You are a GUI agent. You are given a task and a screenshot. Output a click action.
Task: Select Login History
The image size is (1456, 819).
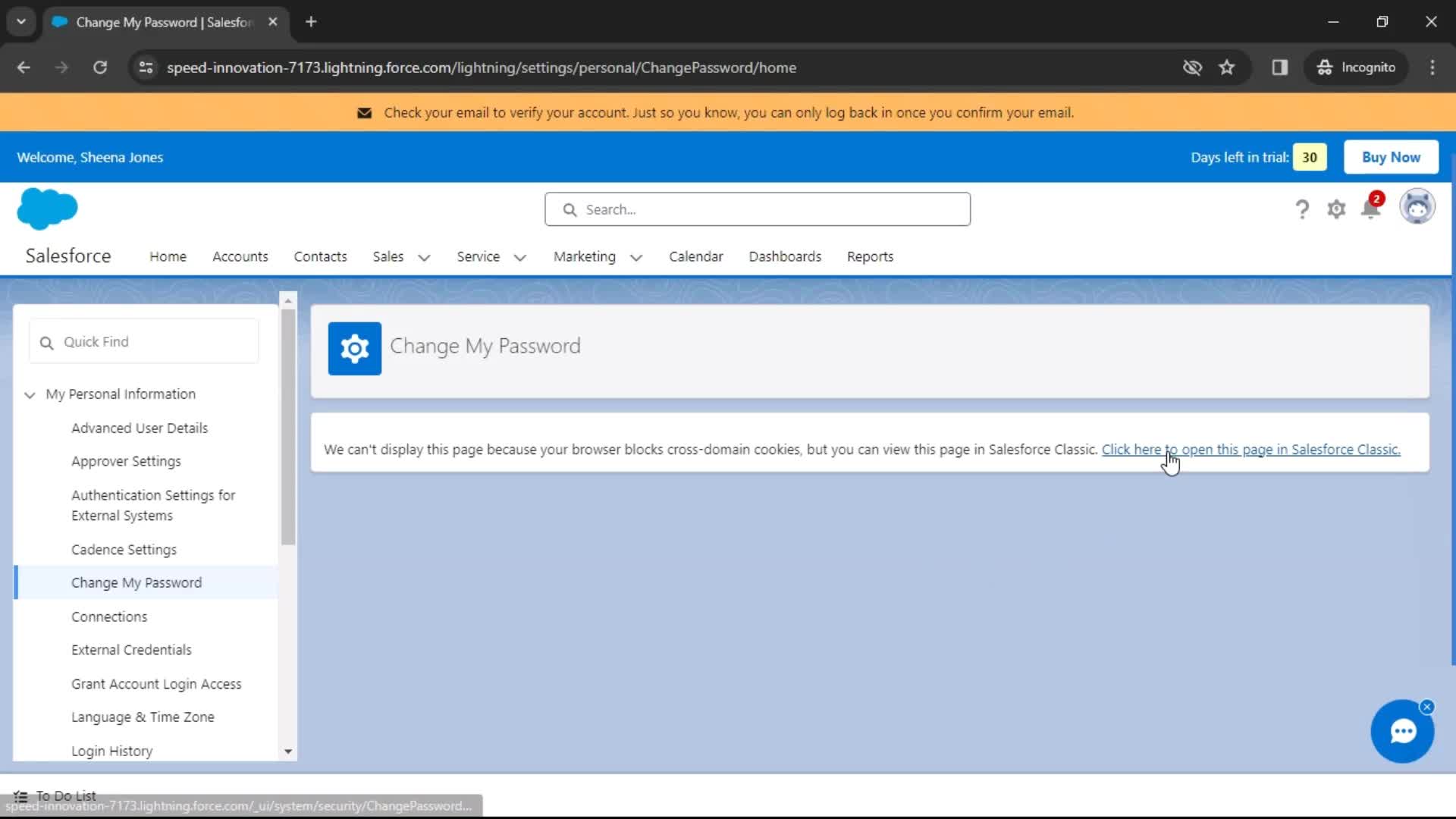coord(111,751)
